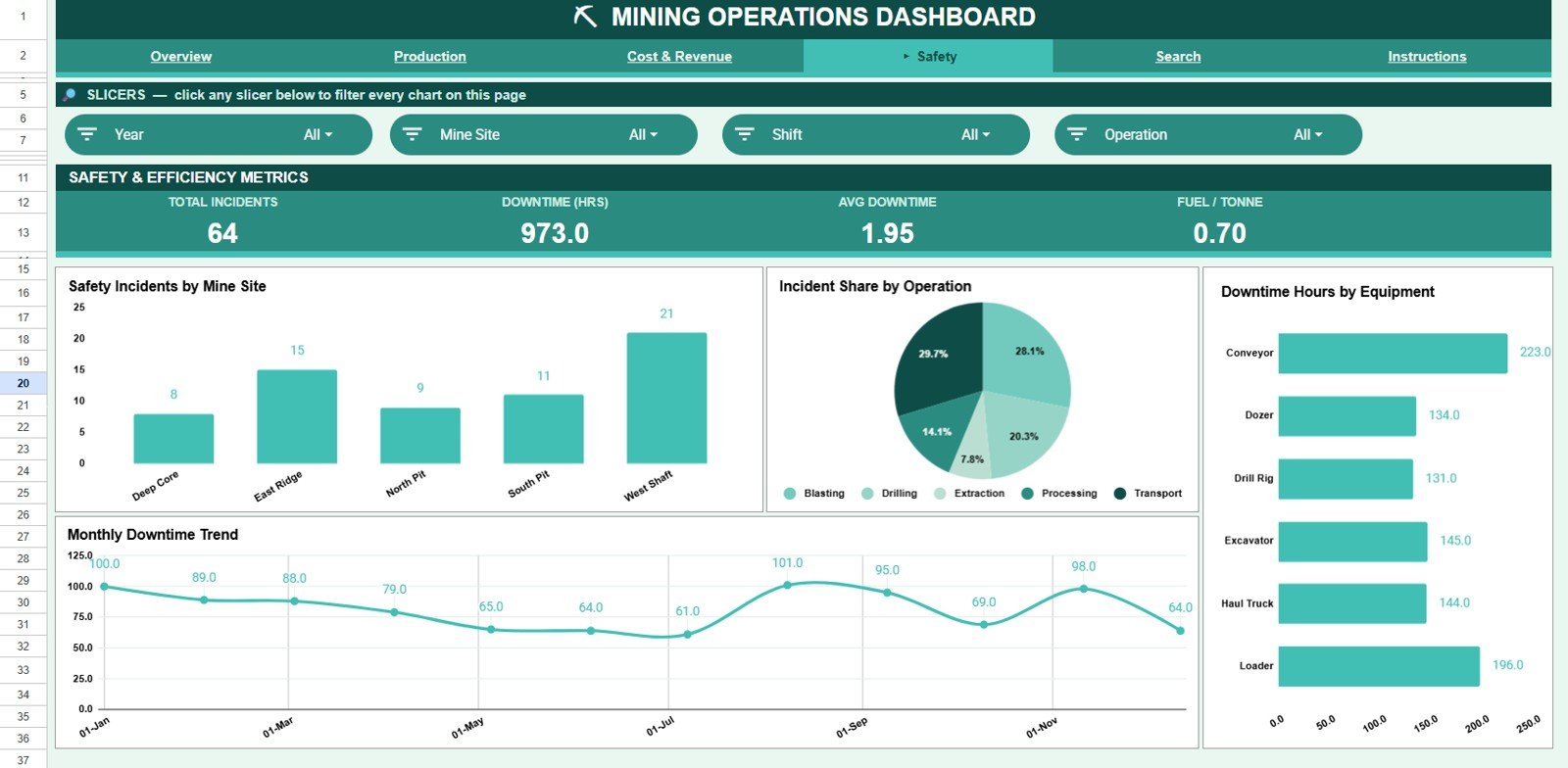Open the Shift slicer All dropdown

(976, 135)
